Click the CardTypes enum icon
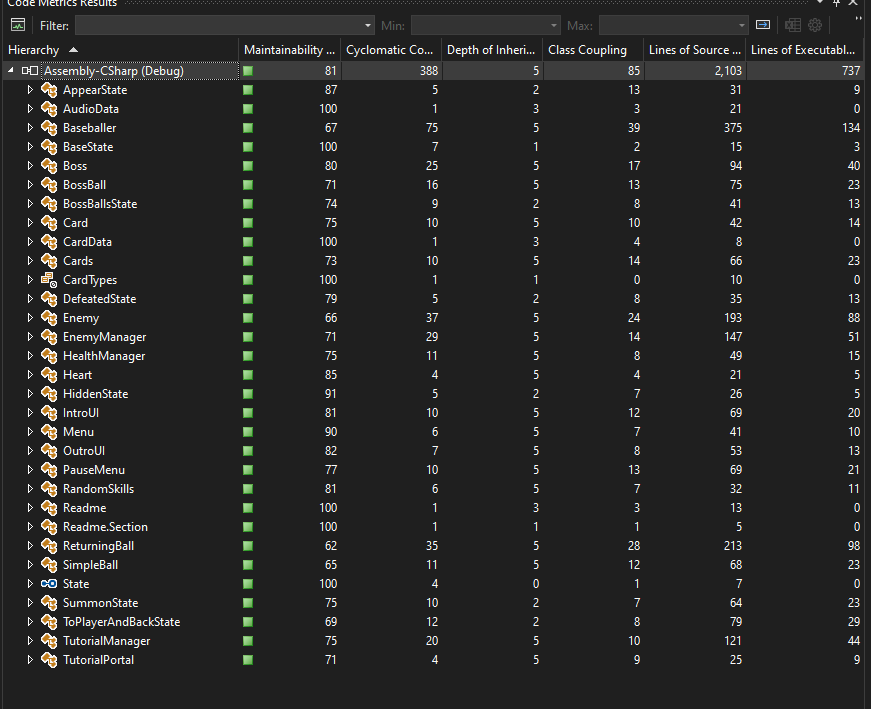The height and width of the screenshot is (709, 871). coord(49,279)
